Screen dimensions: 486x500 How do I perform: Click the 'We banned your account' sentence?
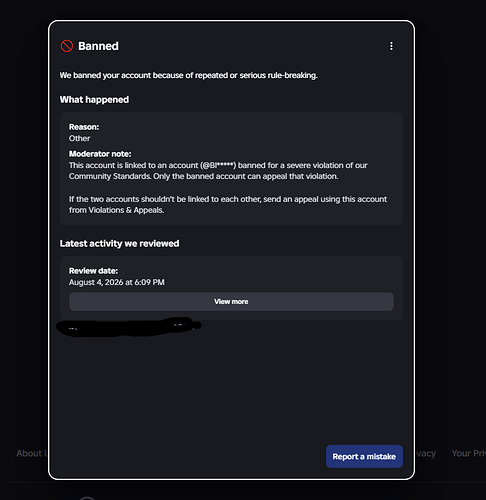pyautogui.click(x=189, y=75)
